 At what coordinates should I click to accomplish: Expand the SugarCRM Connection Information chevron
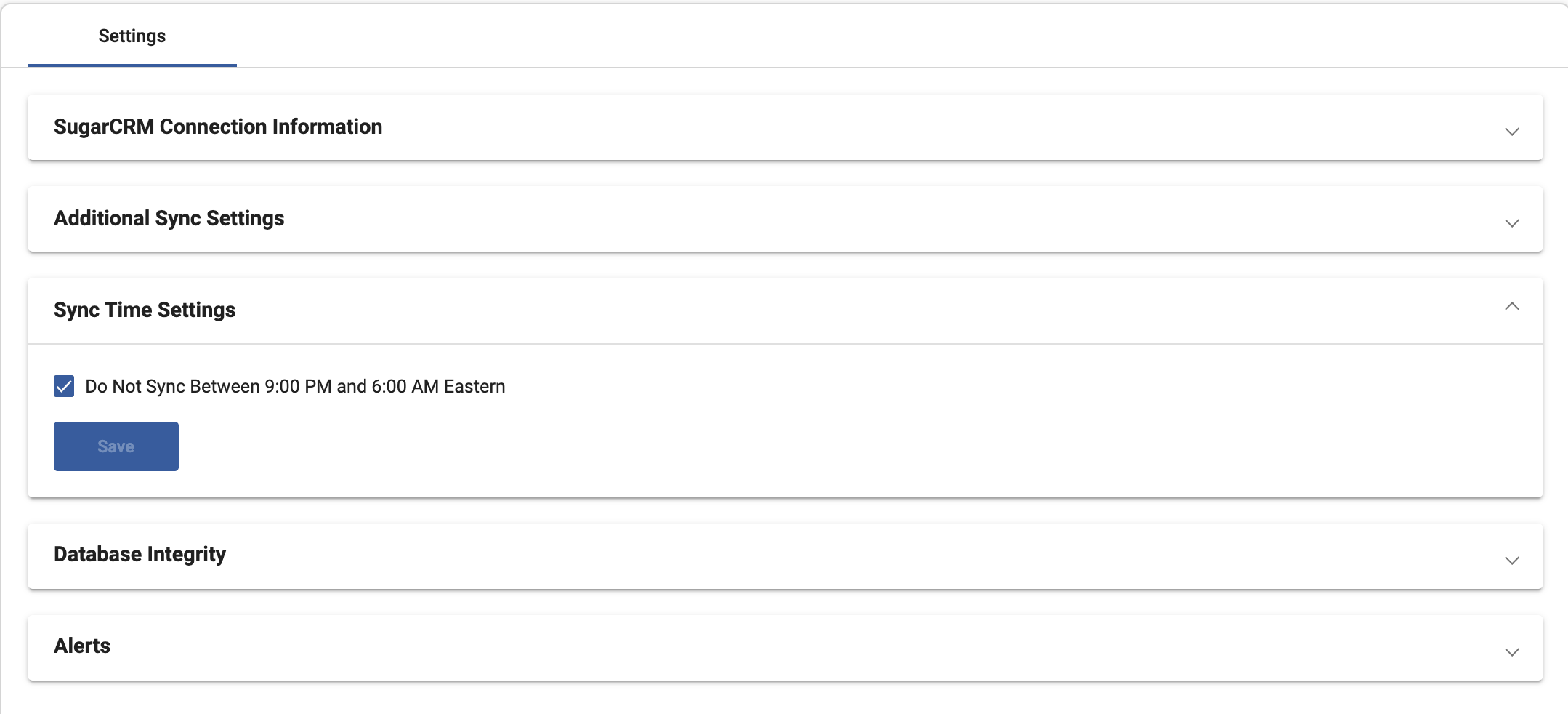click(x=1511, y=131)
